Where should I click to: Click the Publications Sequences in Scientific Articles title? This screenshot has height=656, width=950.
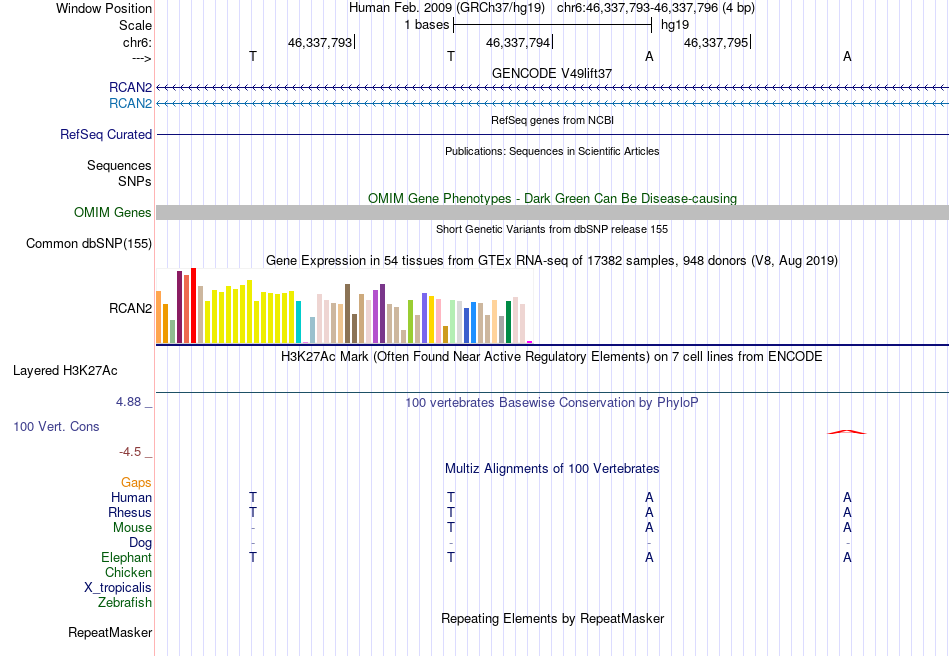(552, 151)
